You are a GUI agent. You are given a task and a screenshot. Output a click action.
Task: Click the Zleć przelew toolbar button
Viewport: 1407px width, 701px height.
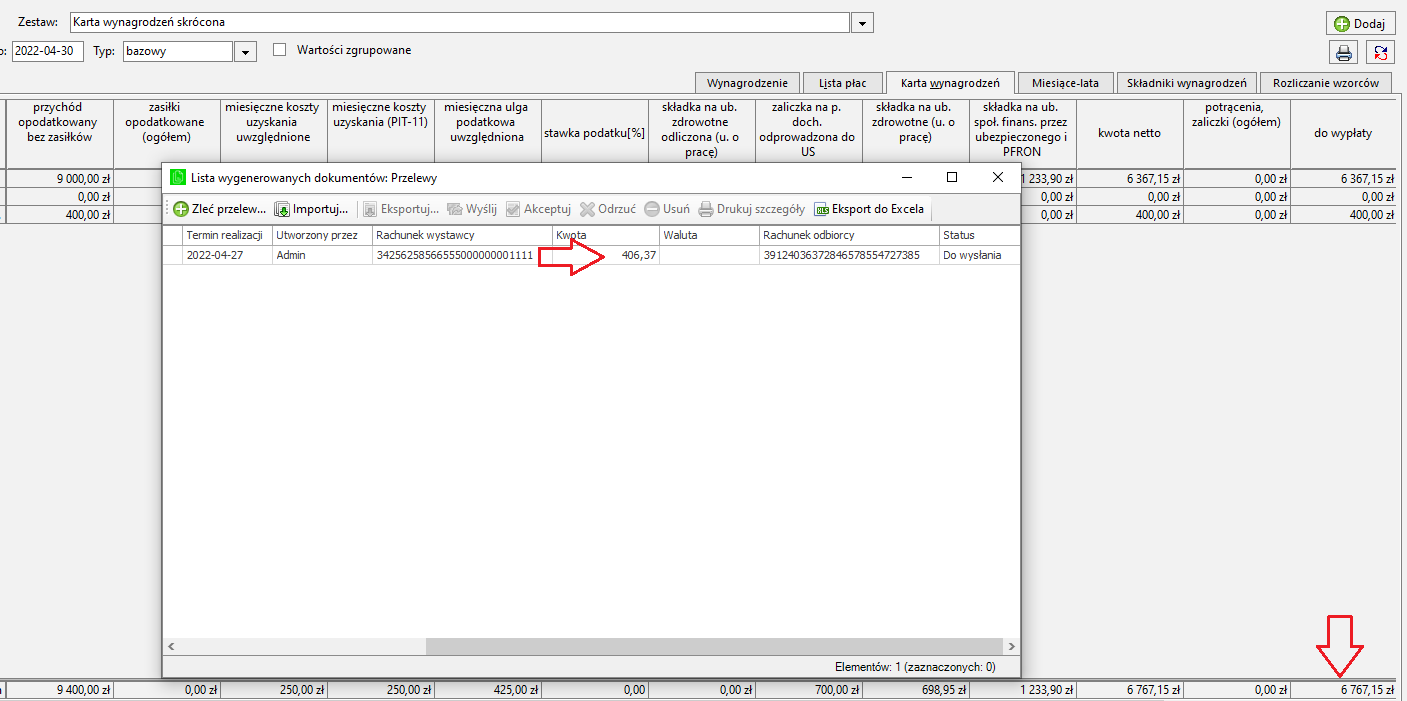pos(219,210)
